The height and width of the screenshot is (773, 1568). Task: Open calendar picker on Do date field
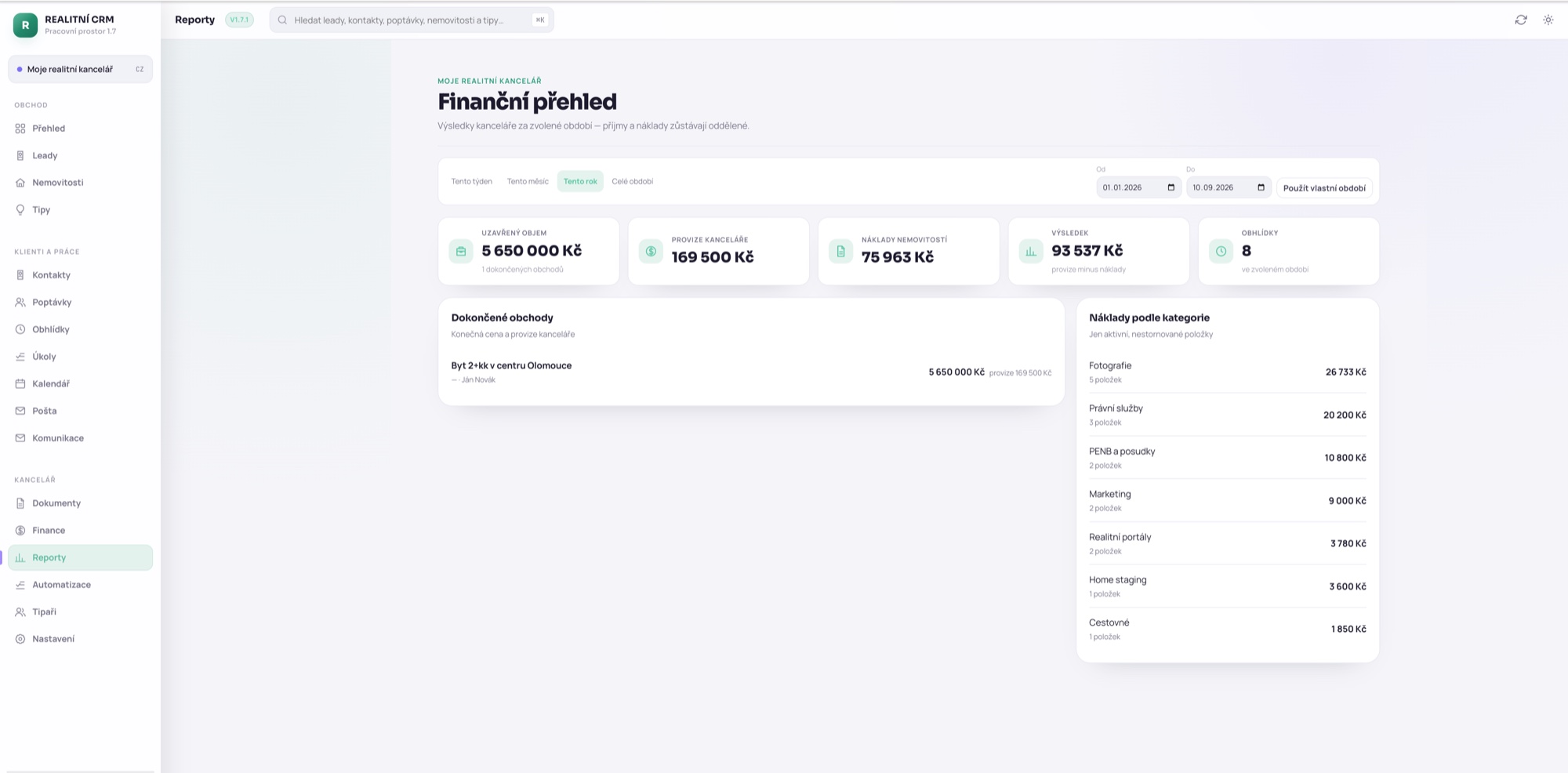(x=1261, y=187)
